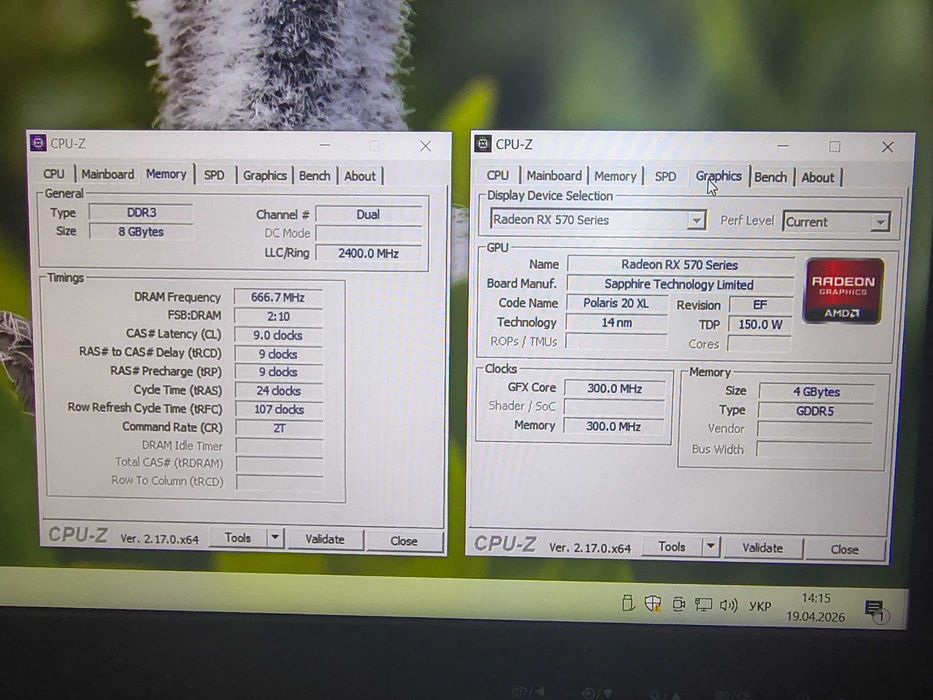Open the Mainboard tab in the left CPU-Z window
Viewport: 933px width, 700px height.
[x=108, y=174]
